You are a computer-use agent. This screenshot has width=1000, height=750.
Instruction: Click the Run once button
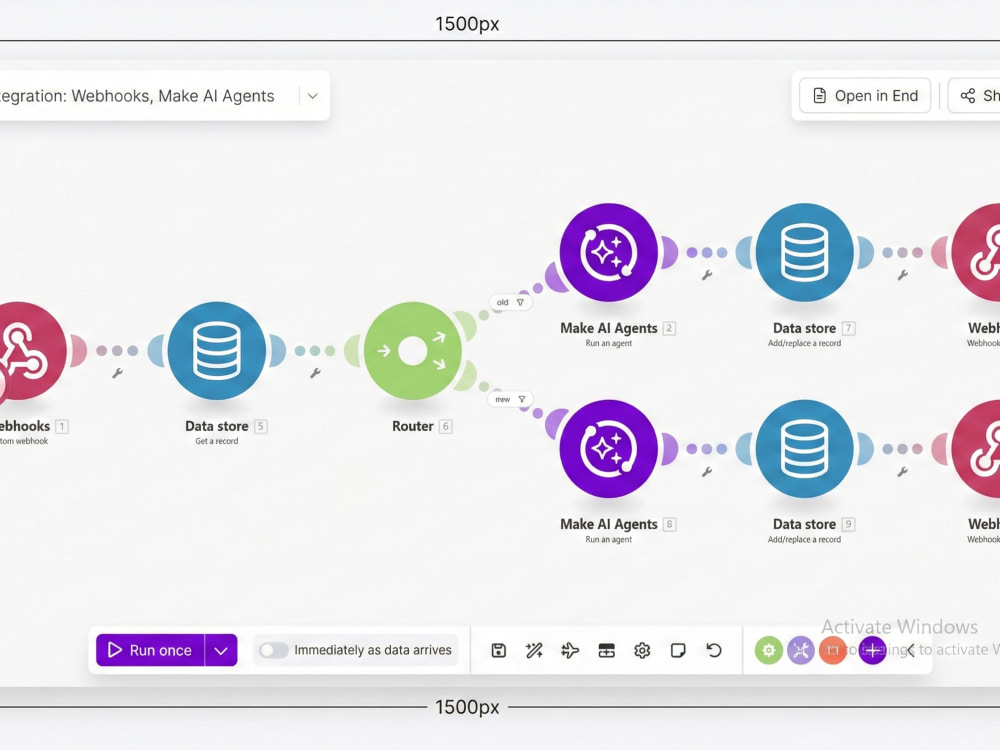pyautogui.click(x=150, y=651)
